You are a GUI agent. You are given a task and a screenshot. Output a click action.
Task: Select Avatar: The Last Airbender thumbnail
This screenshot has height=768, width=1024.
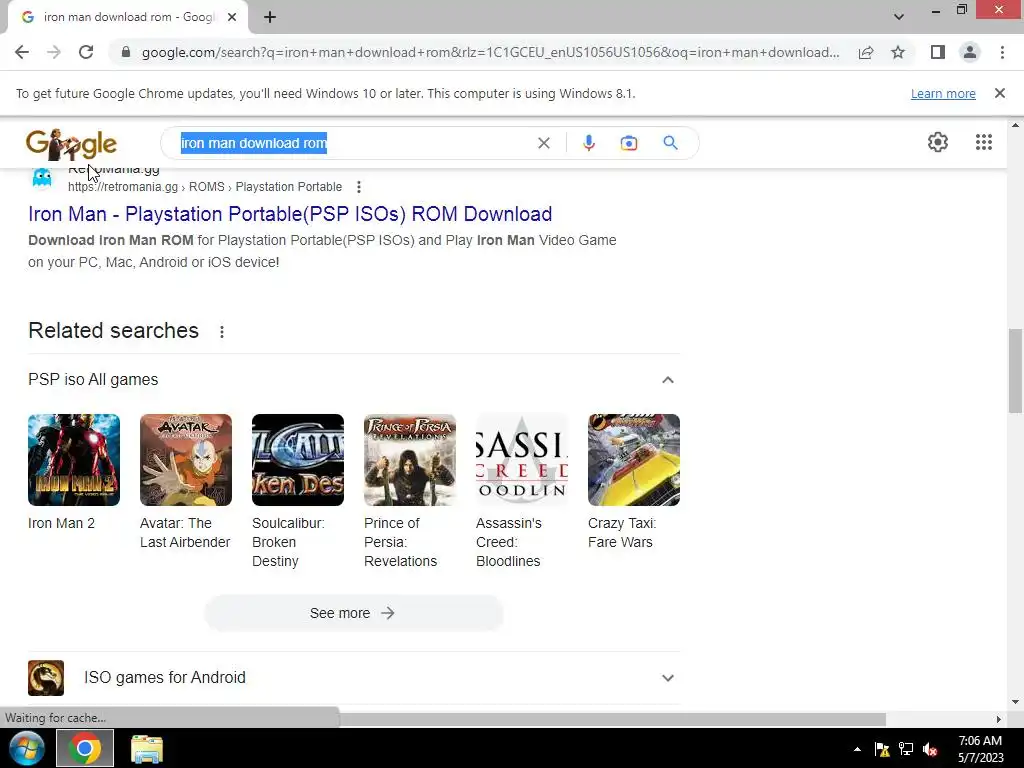(186, 460)
